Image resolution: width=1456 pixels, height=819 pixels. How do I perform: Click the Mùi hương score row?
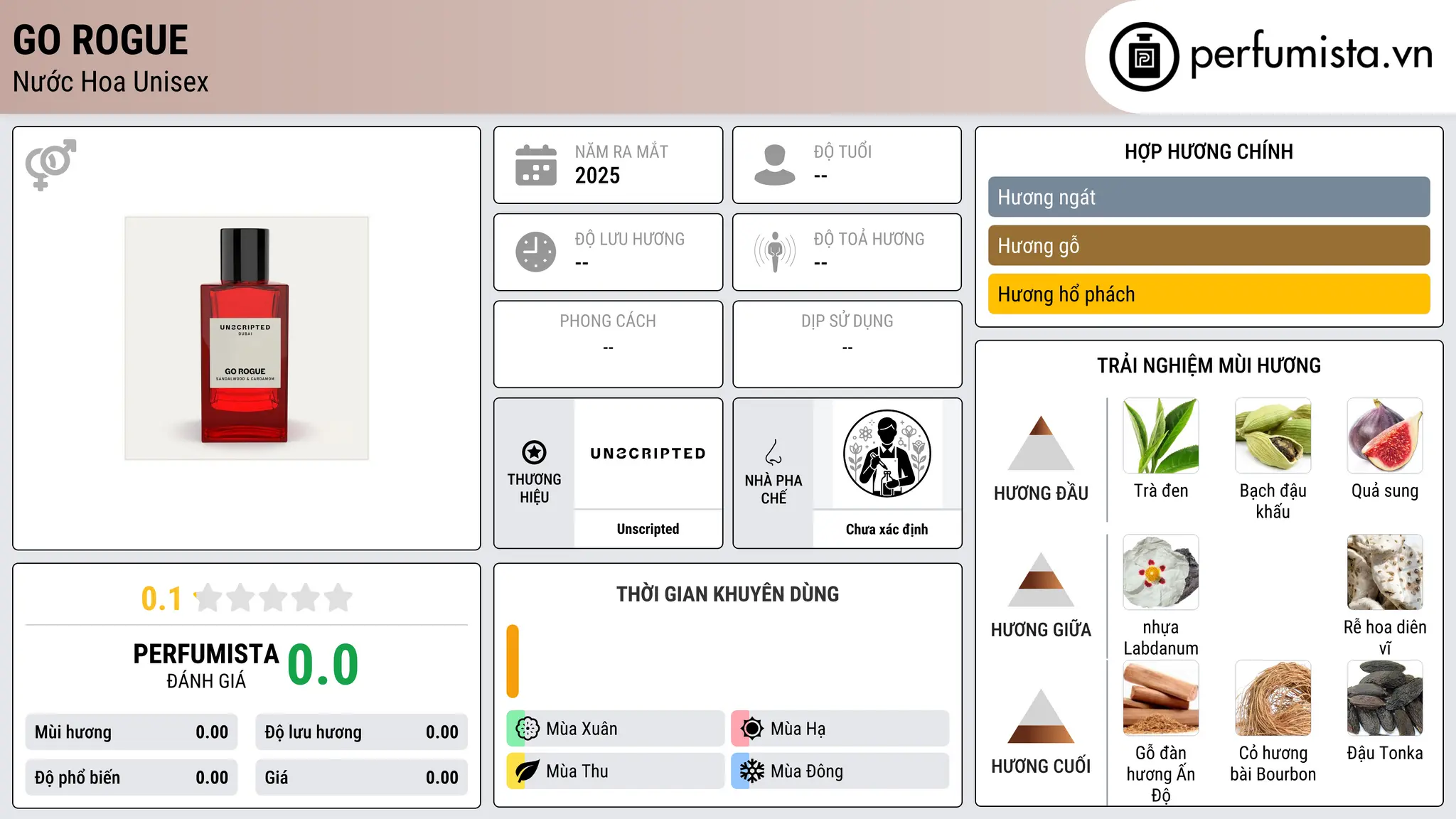(x=132, y=732)
